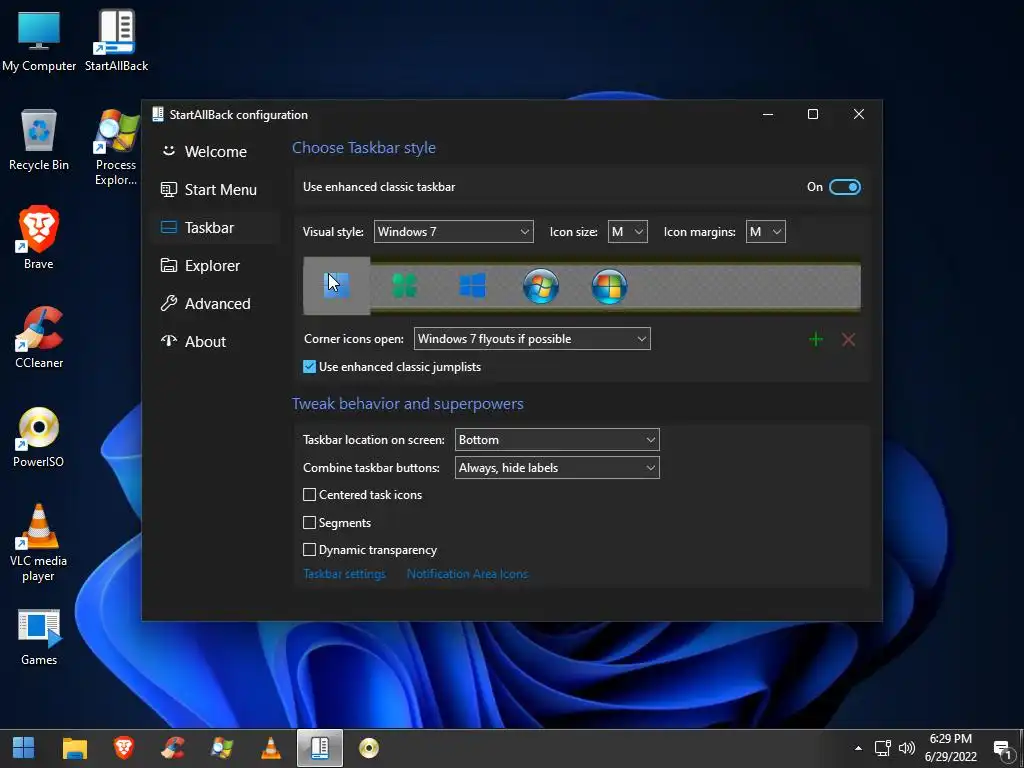Pick the green clover start button icon
Image resolution: width=1024 pixels, height=768 pixels.
[x=404, y=286]
